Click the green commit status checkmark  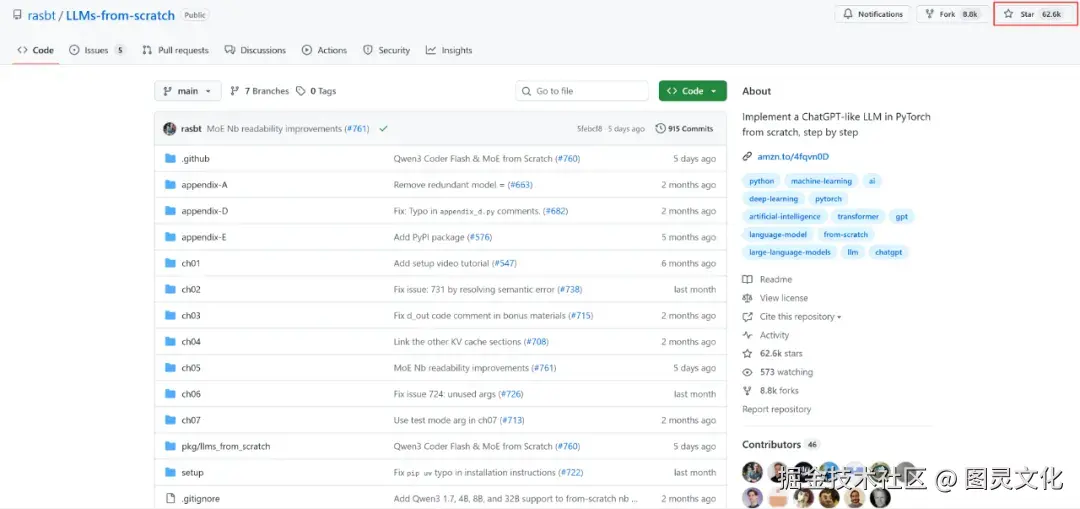click(x=383, y=129)
